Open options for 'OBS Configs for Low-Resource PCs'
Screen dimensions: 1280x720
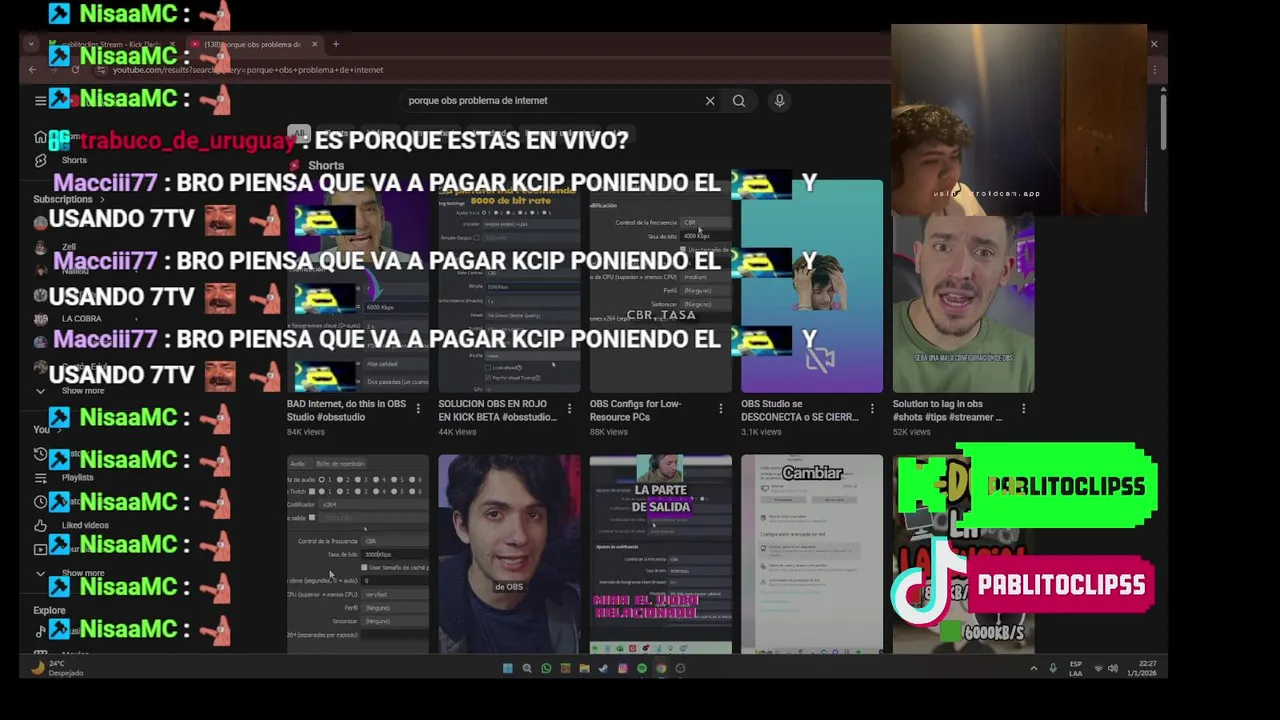(x=721, y=408)
